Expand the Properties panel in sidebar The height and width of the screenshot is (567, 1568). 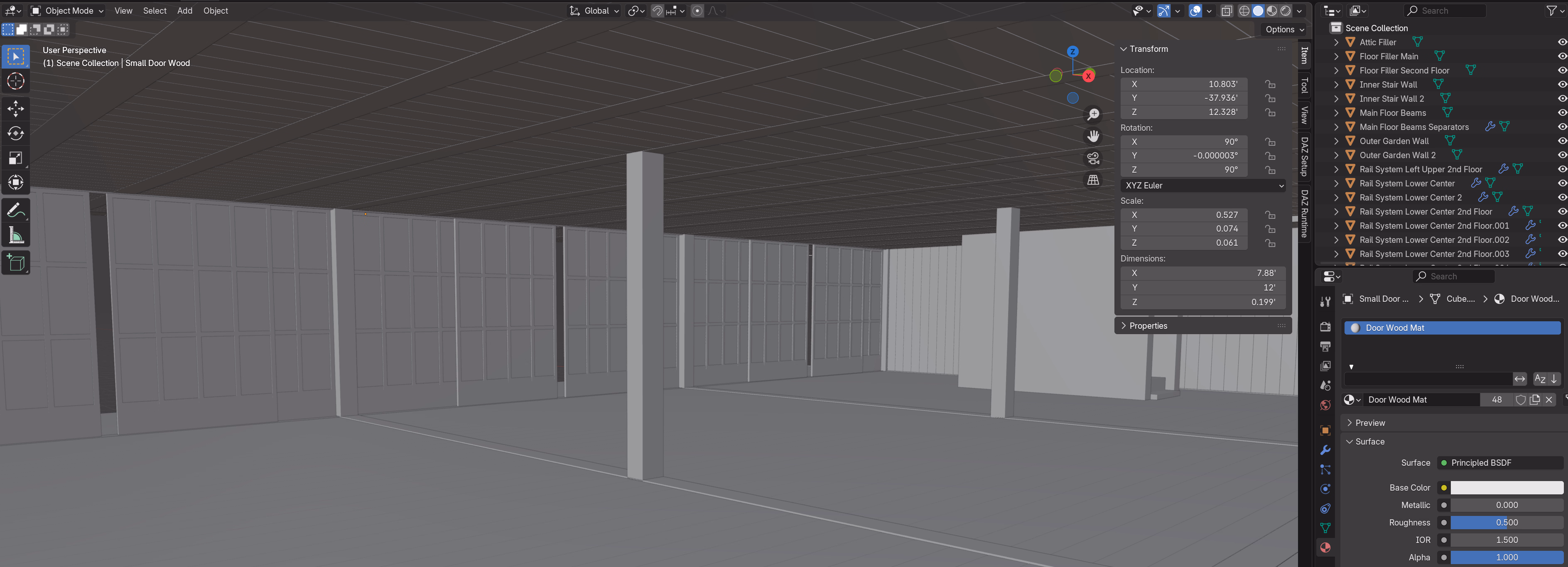1147,326
